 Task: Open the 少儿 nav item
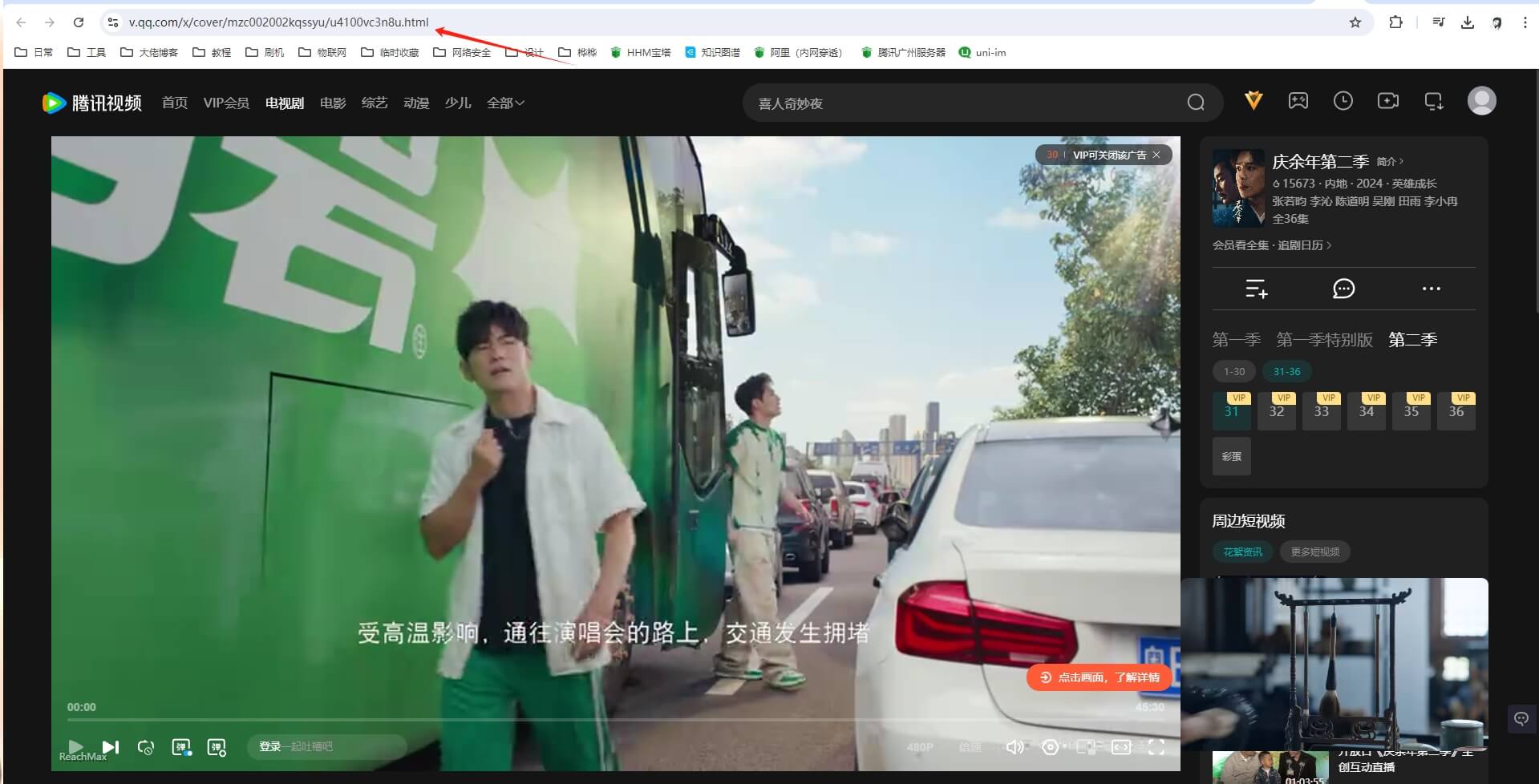pos(458,103)
